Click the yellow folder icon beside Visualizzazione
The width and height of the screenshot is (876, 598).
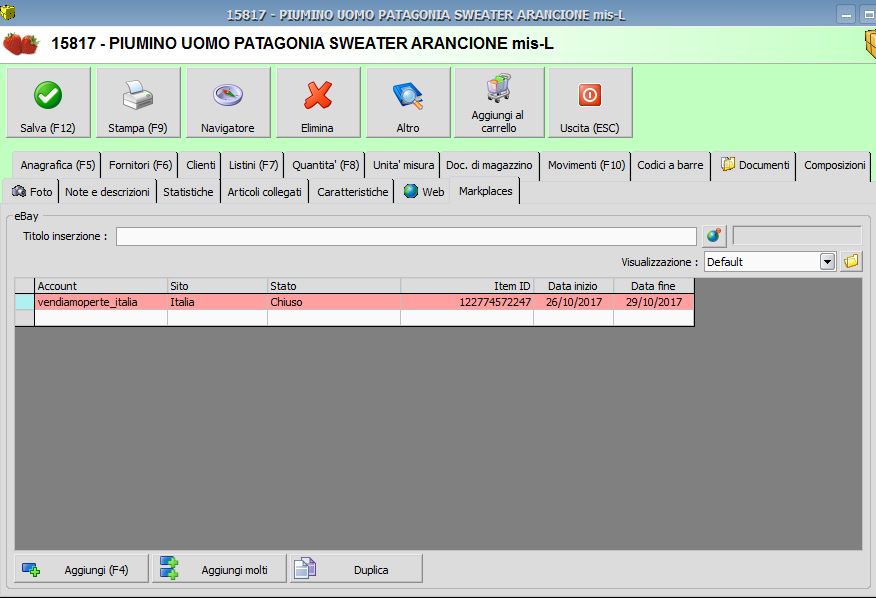tap(851, 262)
